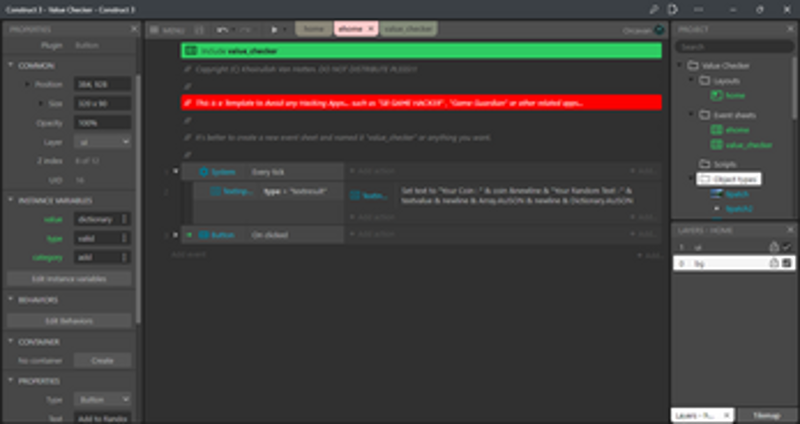
Task: Expand the Size property arrow
Action: tap(40, 103)
